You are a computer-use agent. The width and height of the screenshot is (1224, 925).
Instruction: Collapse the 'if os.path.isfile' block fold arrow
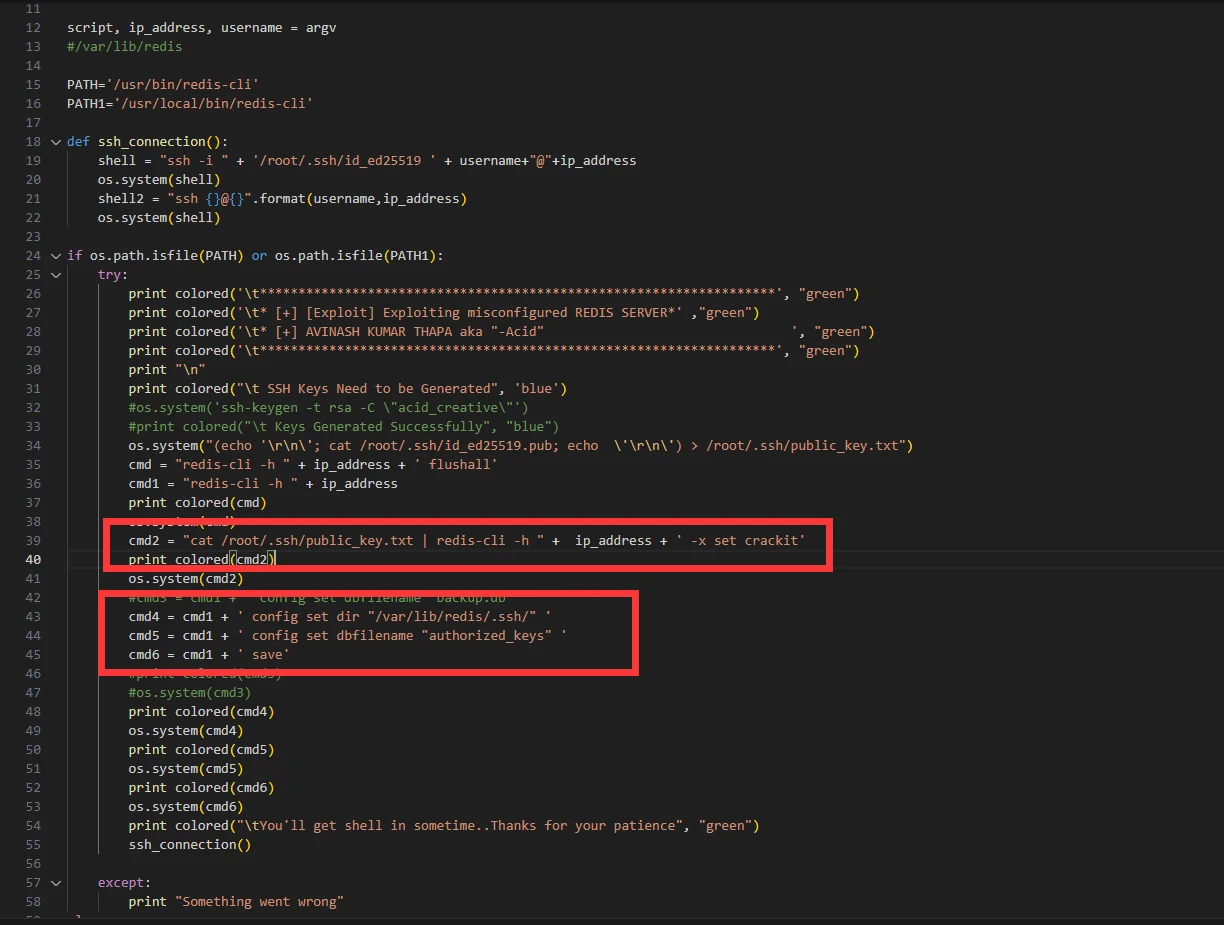pos(56,255)
